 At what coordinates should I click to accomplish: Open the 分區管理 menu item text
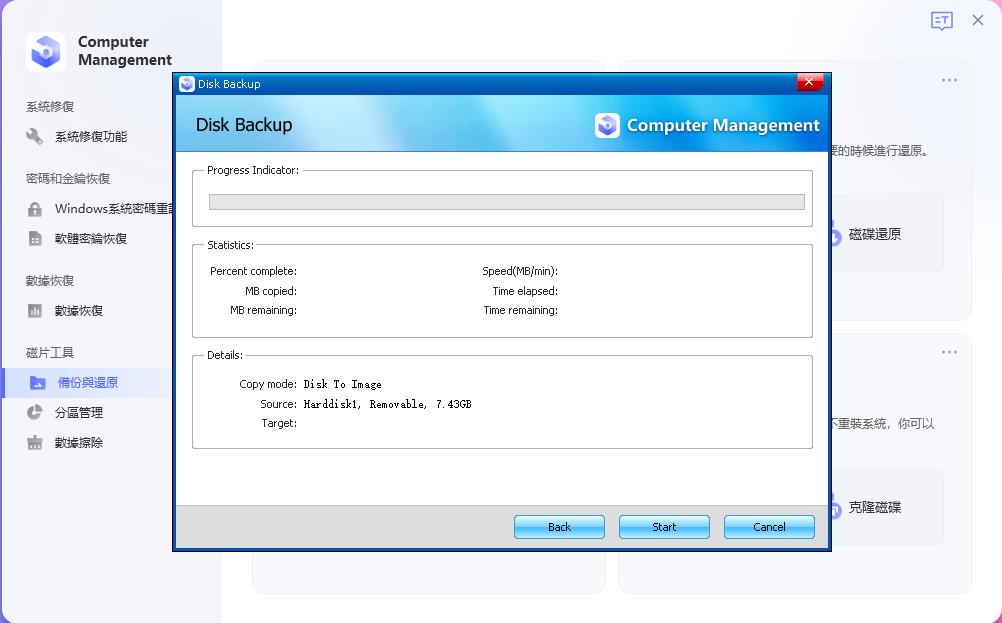[x=79, y=413]
